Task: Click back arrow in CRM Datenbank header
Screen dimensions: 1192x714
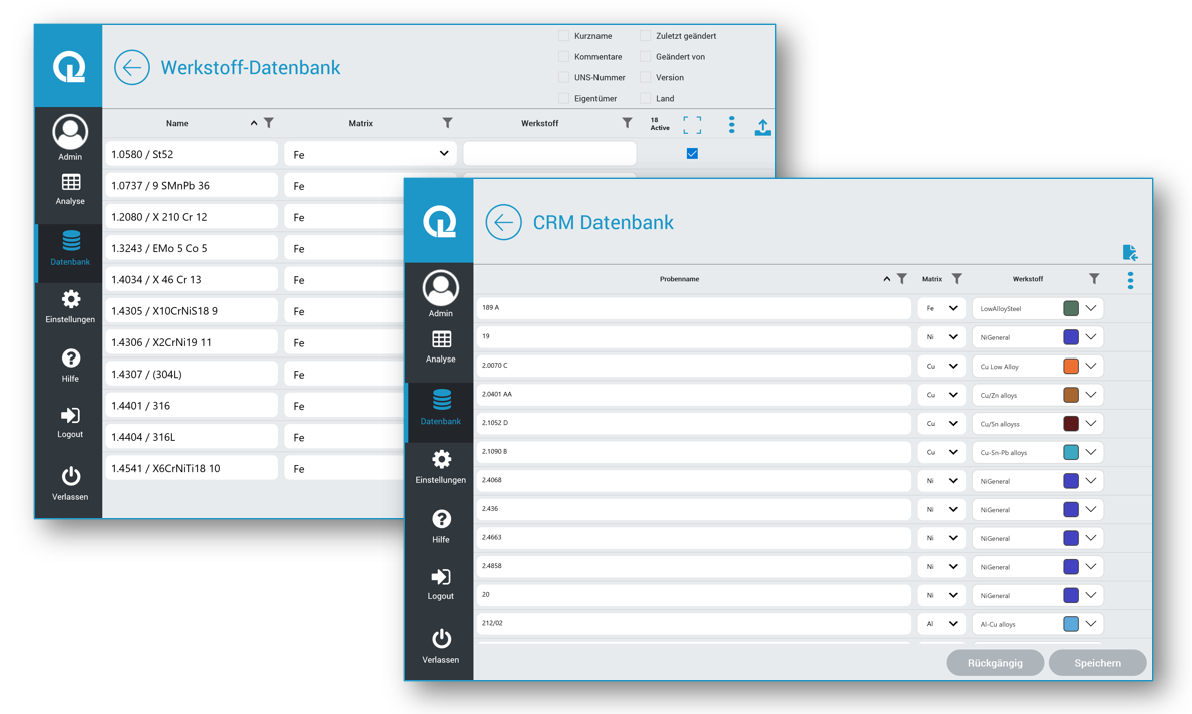Action: (x=503, y=222)
